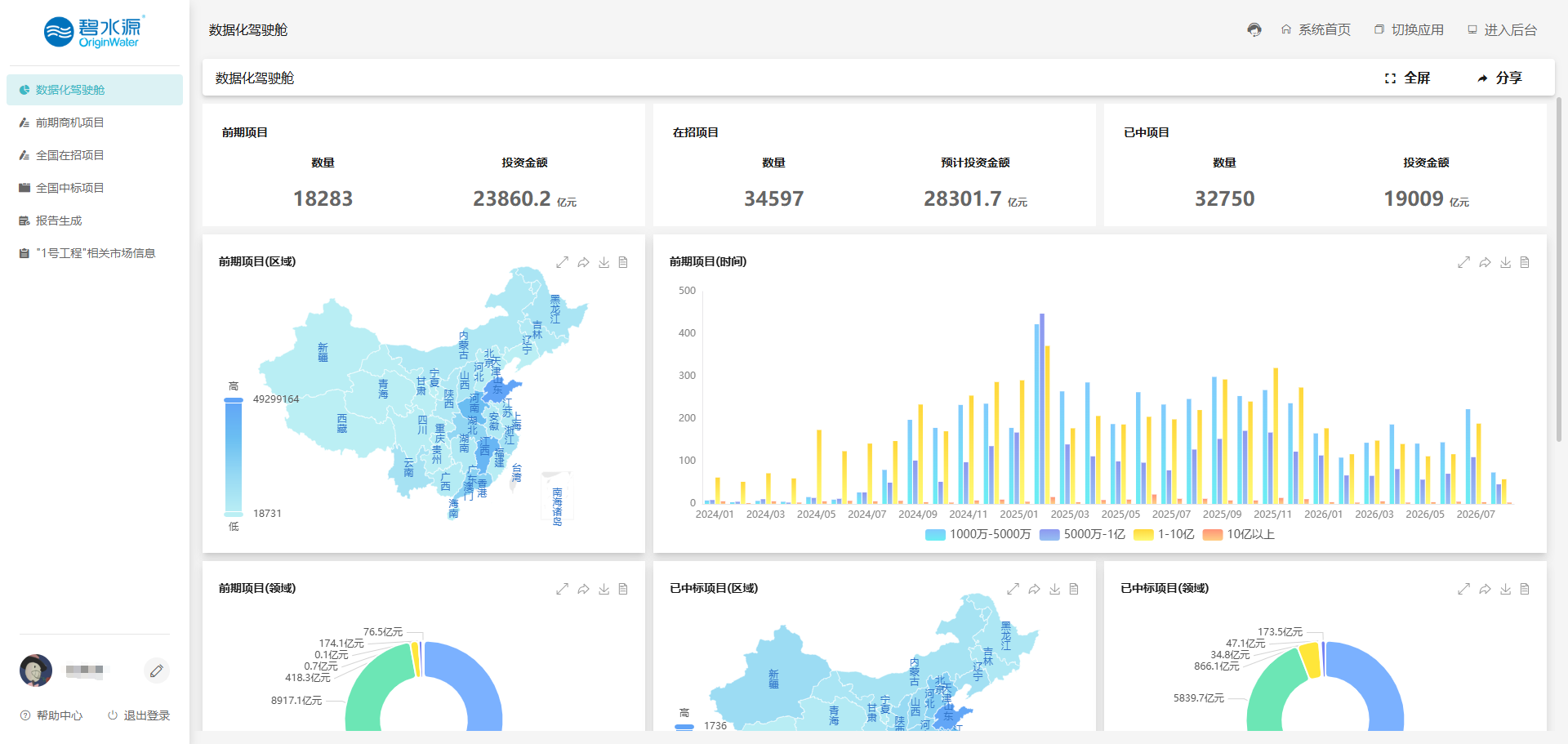Share the 前期项目(区域) map chart

coord(583,262)
